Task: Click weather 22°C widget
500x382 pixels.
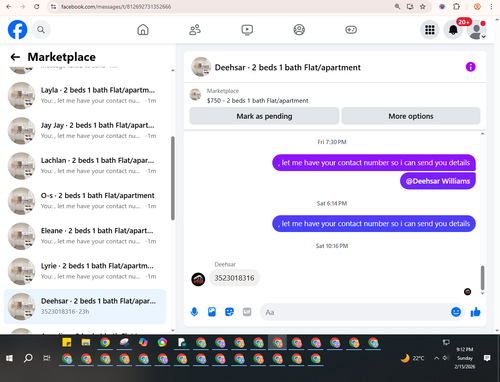Action: [x=412, y=358]
